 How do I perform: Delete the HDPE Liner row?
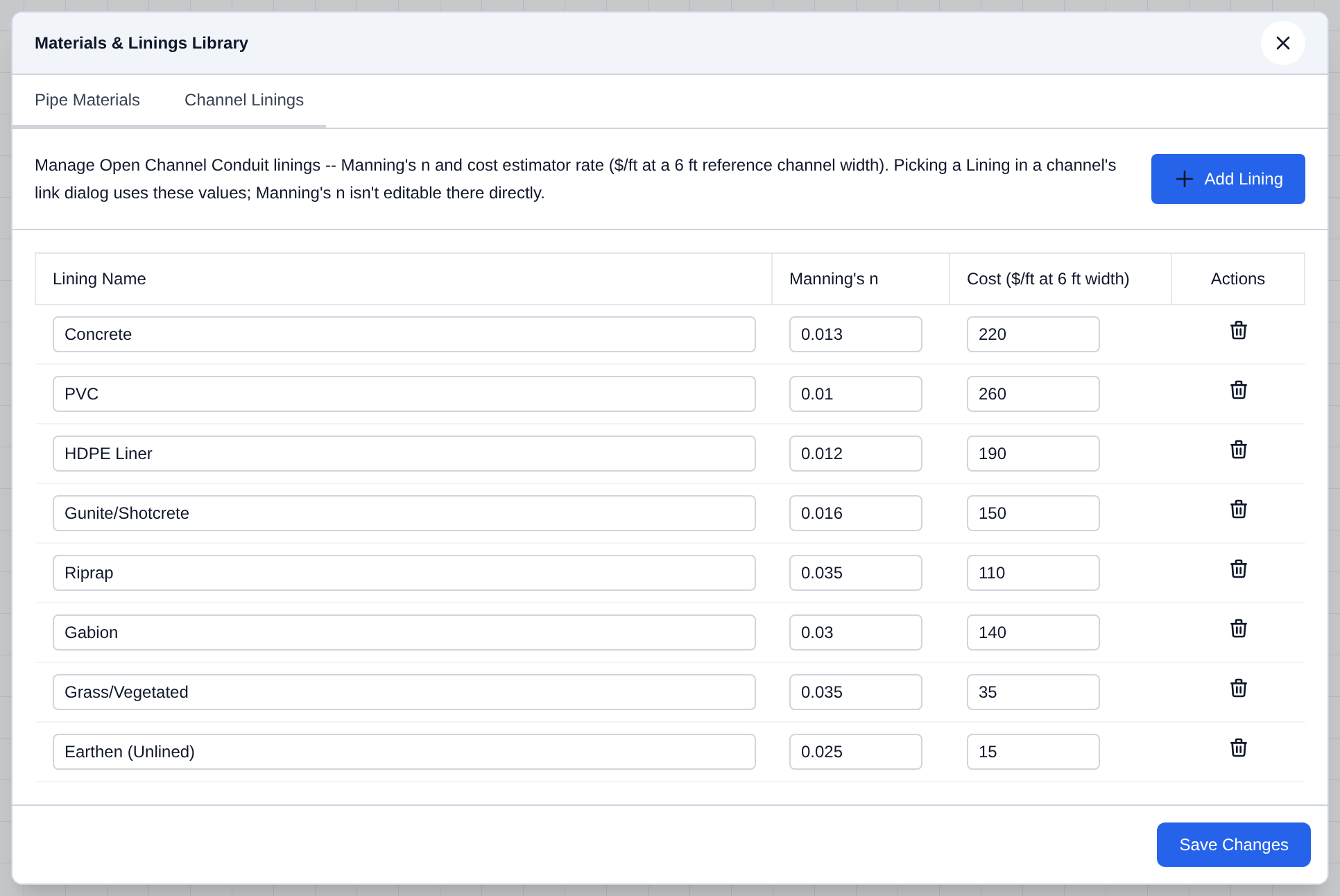click(x=1238, y=450)
